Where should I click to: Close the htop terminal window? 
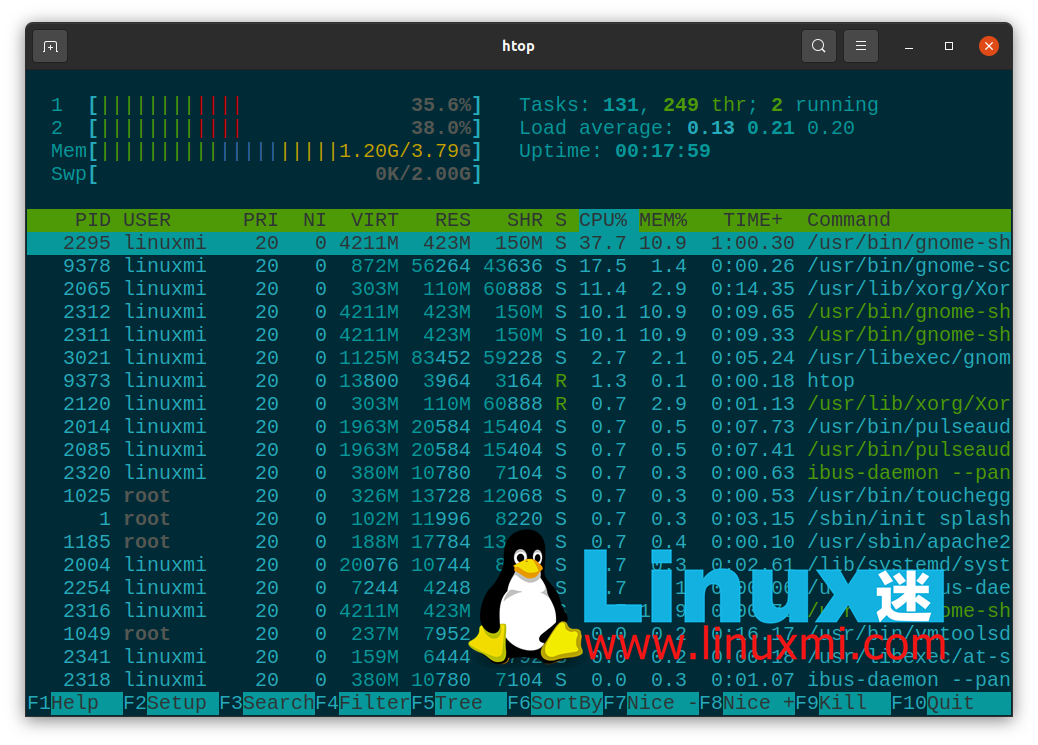click(x=989, y=46)
